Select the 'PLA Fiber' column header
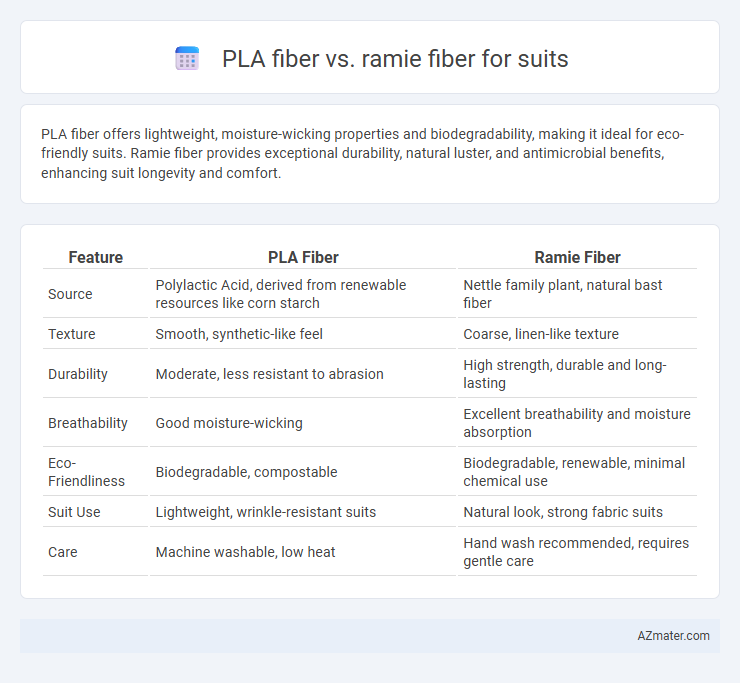740x683 pixels. point(303,257)
